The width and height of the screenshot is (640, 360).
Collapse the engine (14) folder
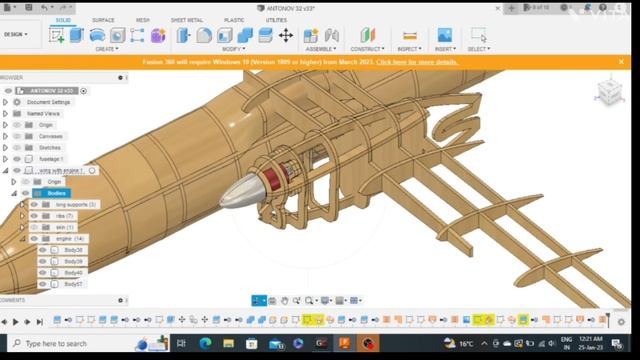[x=23, y=239]
